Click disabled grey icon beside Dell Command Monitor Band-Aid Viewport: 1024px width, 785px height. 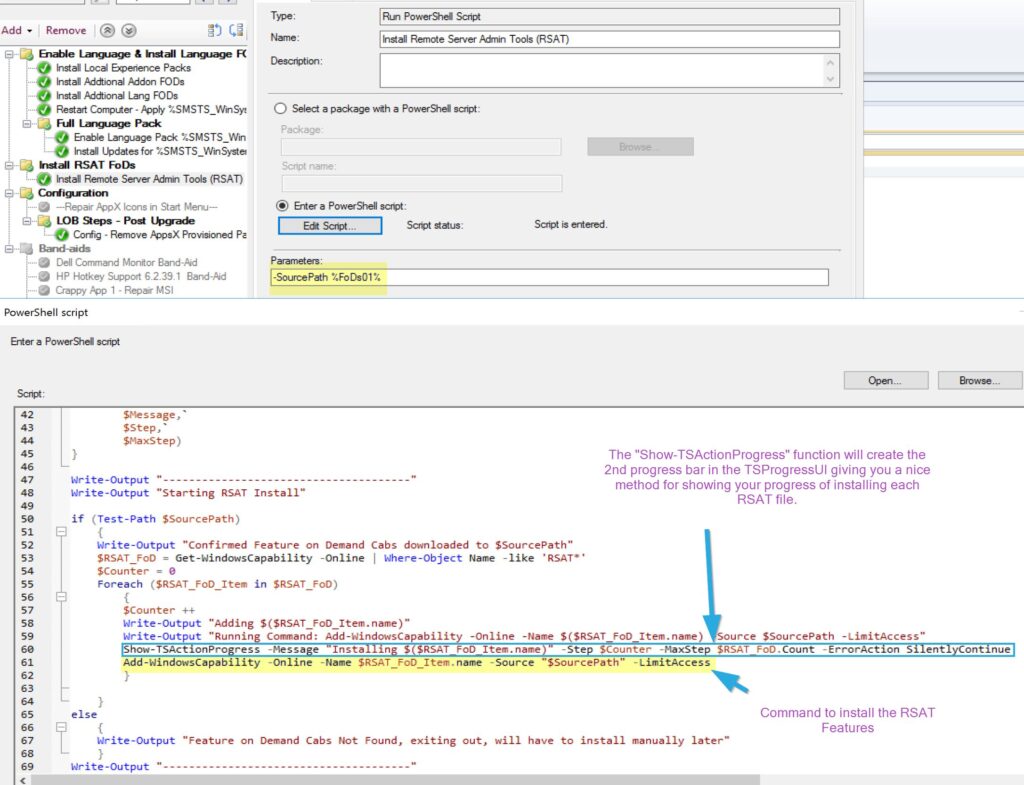tap(44, 262)
